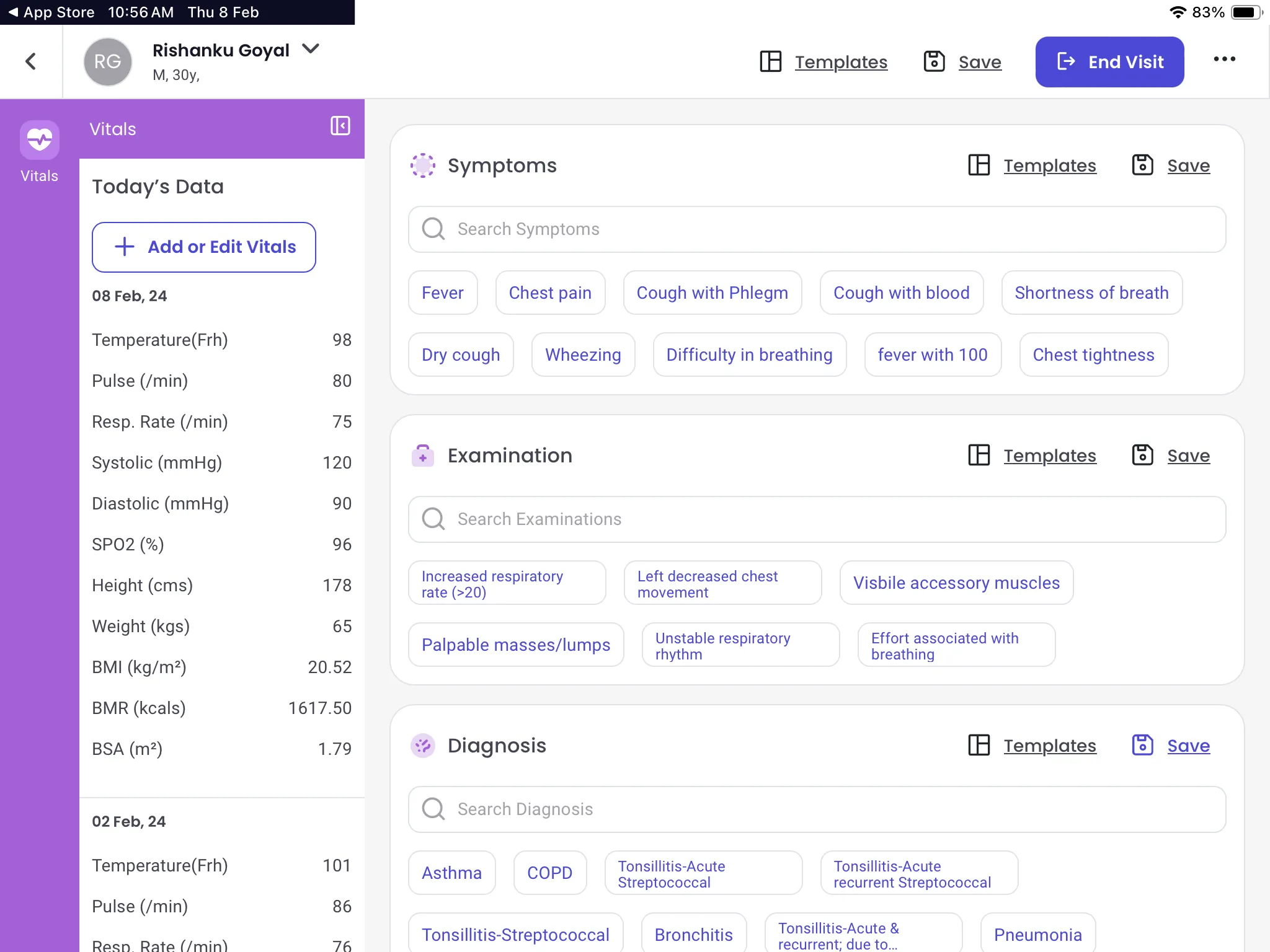This screenshot has width=1270, height=952.
Task: Click the Search Symptoms magnifier icon
Action: click(x=433, y=229)
